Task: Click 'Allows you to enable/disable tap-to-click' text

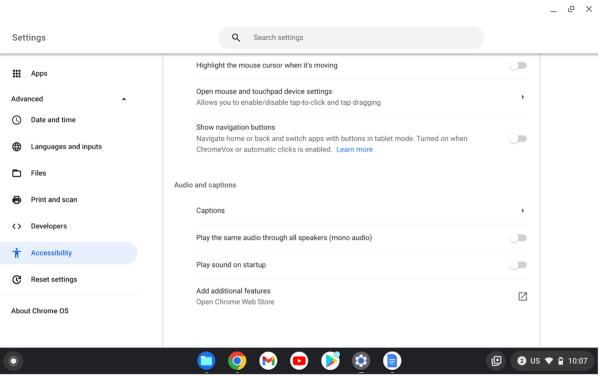Action: click(289, 103)
